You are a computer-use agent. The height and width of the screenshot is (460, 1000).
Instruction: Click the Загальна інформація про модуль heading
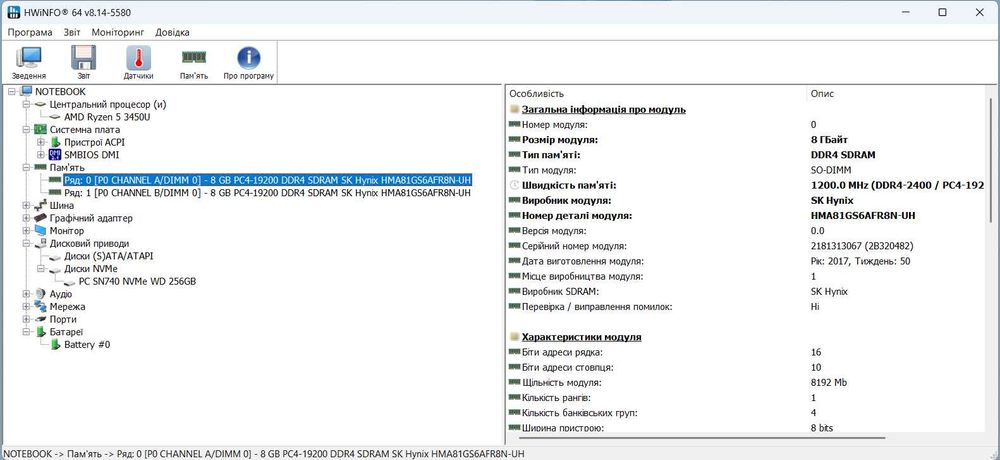(x=603, y=109)
